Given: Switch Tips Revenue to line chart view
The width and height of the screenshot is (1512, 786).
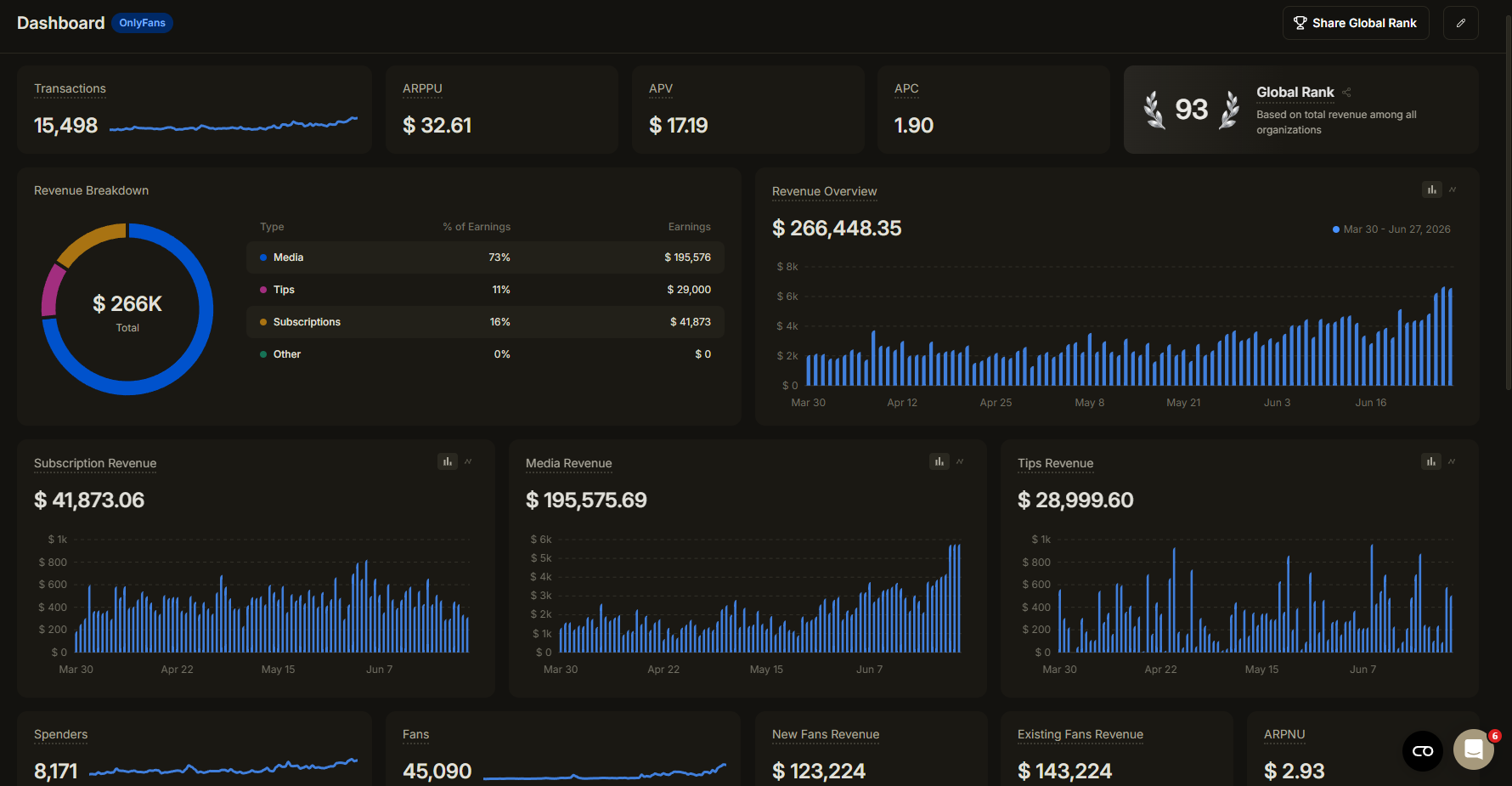Looking at the screenshot, I should pyautogui.click(x=1452, y=461).
